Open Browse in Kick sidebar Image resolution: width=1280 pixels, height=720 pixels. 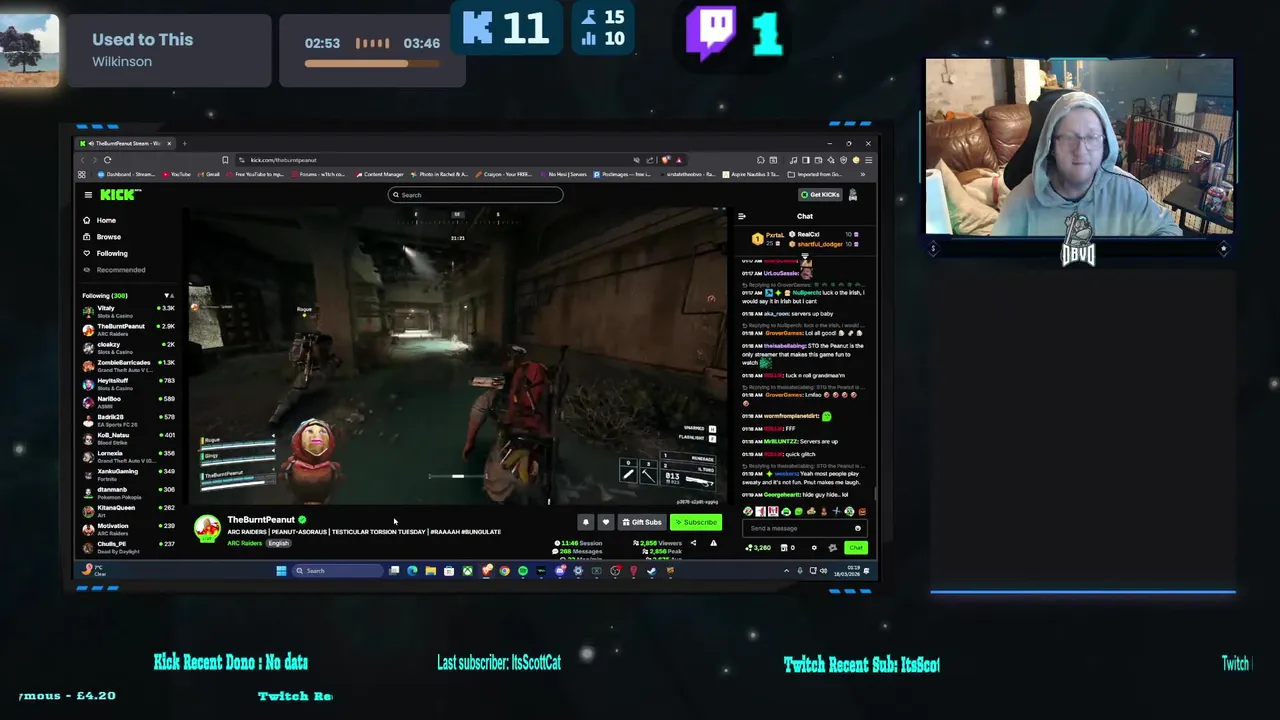point(108,237)
